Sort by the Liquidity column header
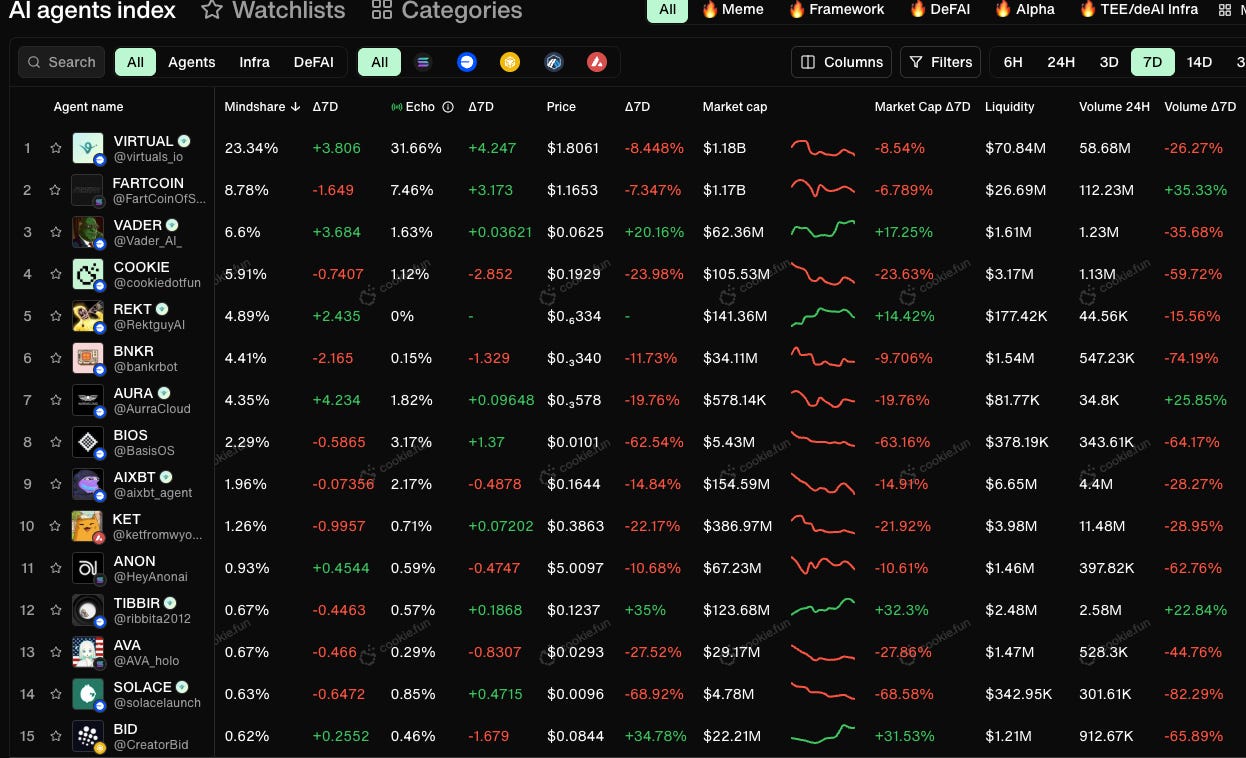Screen dimensions: 1246x758 [x=1010, y=107]
